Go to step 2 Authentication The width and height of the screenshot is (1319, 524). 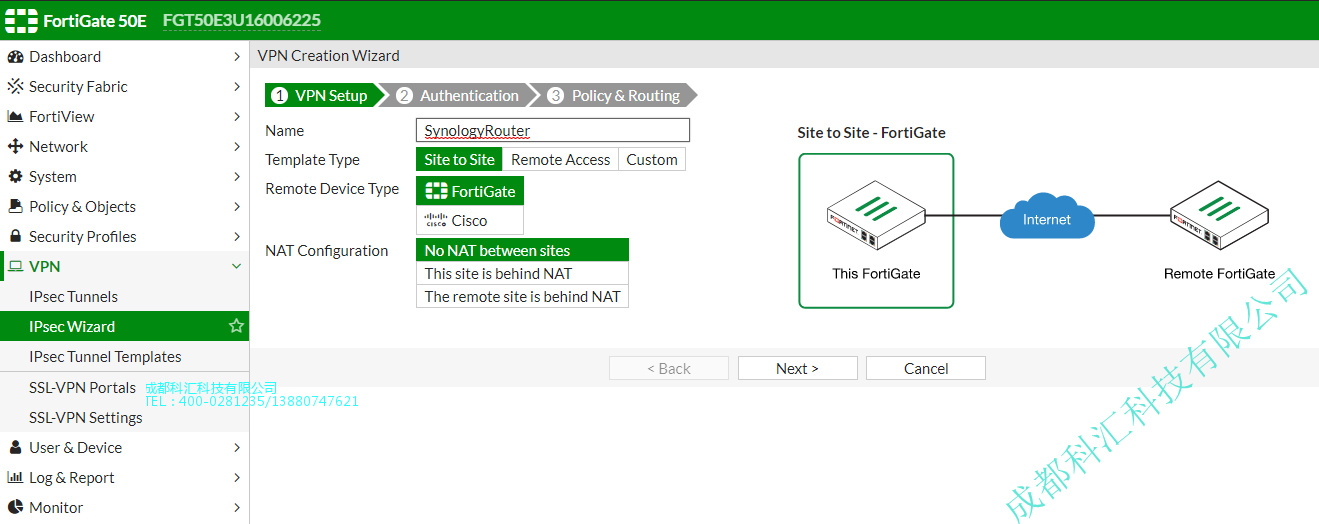point(460,95)
